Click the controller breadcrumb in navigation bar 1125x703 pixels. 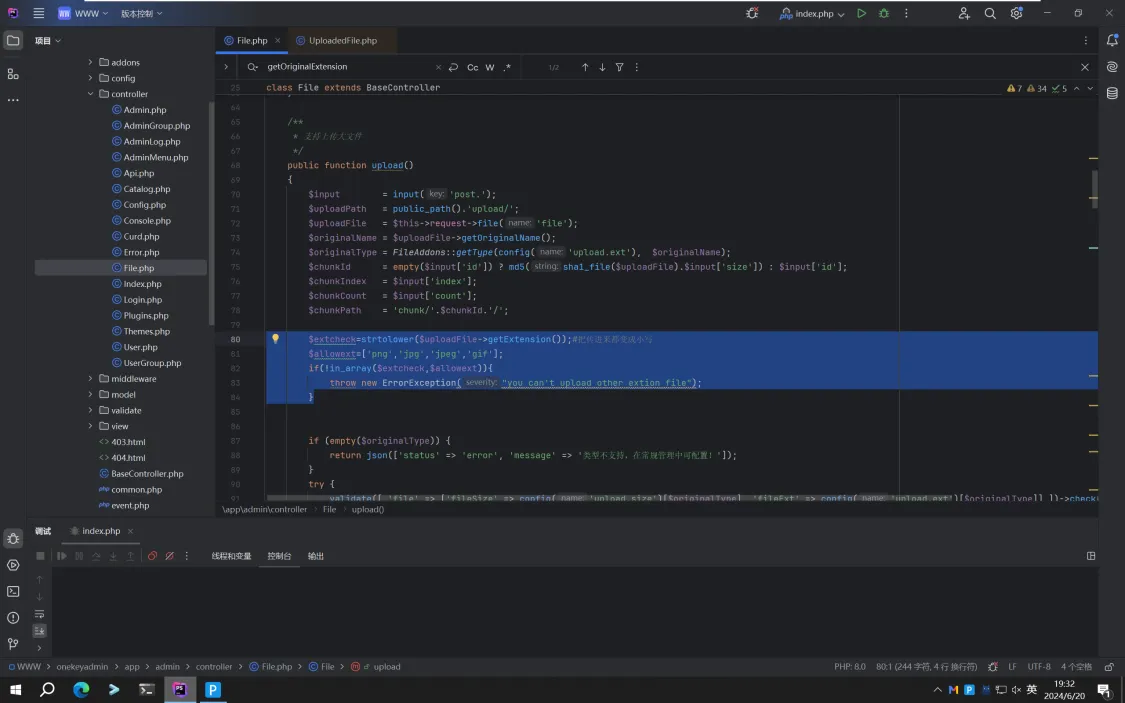point(214,666)
